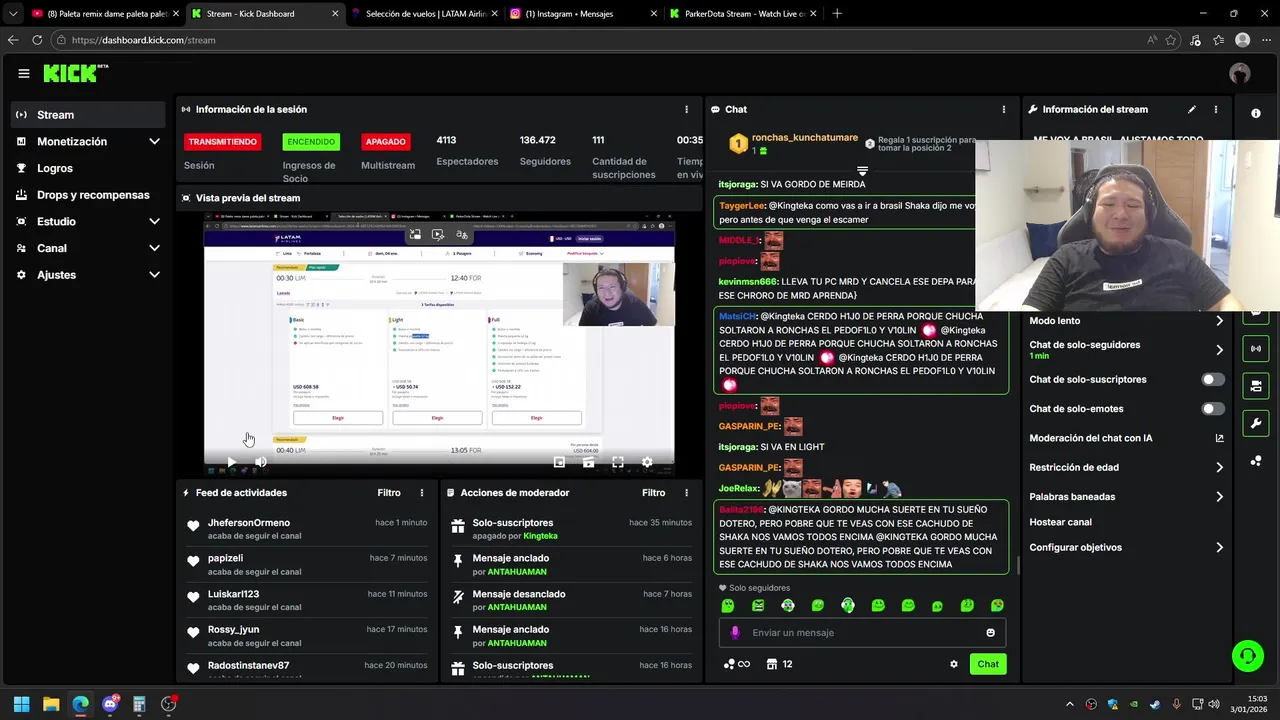Open the Chat panel three-dot menu
The height and width of the screenshot is (720, 1280).
[x=1004, y=109]
